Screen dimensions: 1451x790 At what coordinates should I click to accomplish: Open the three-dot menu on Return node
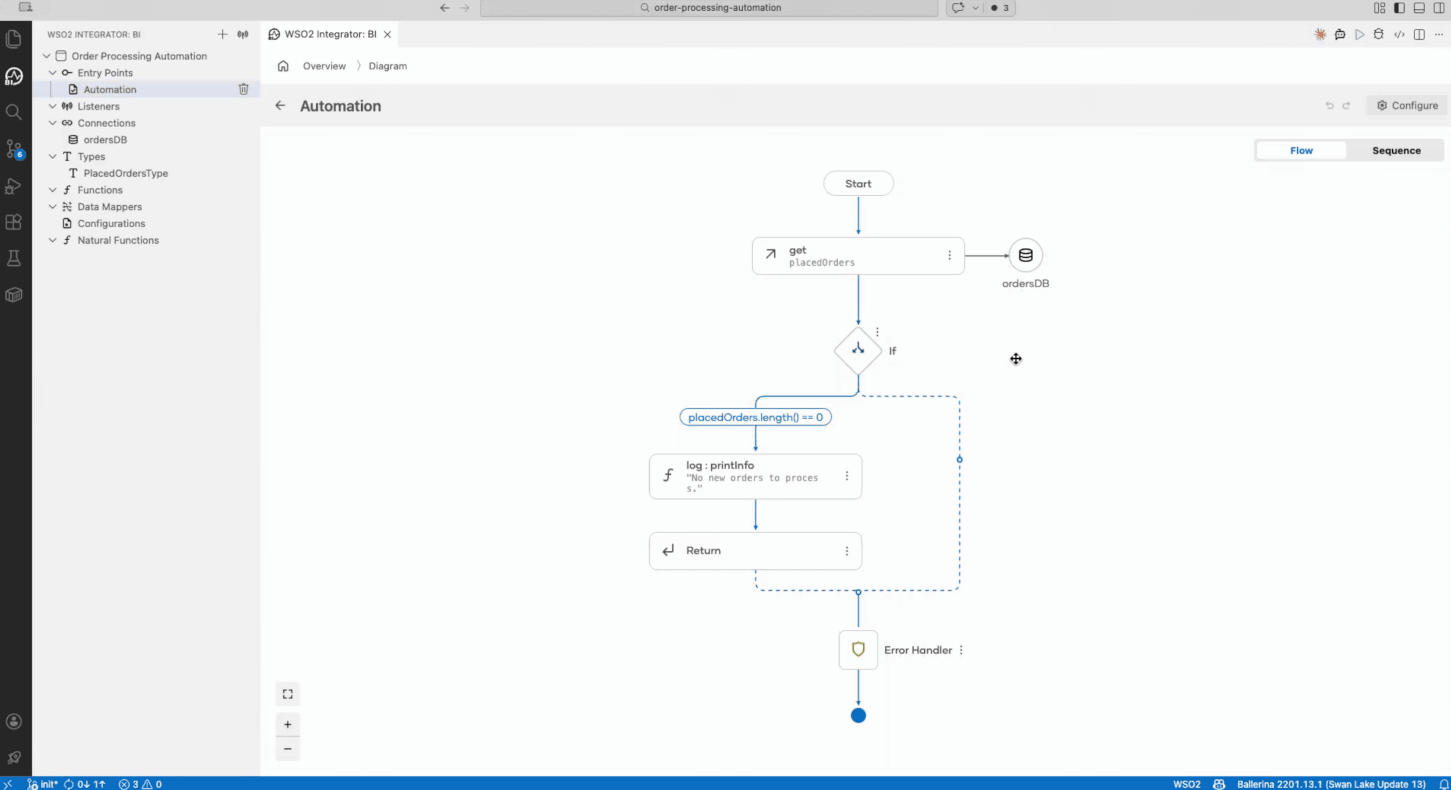pyautogui.click(x=846, y=551)
